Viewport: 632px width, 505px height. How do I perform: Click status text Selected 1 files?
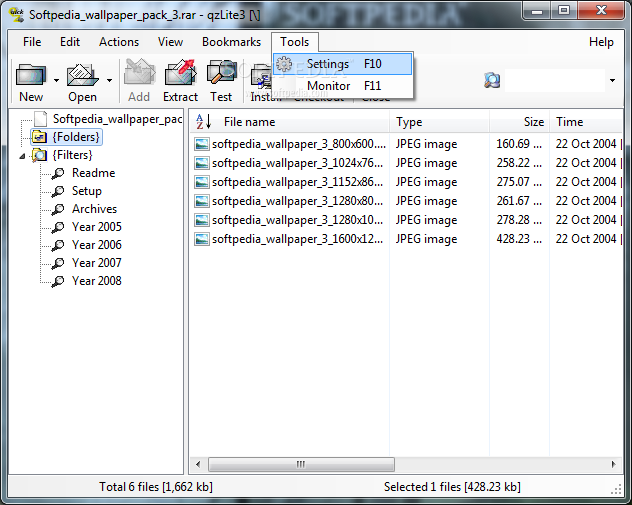pos(452,487)
